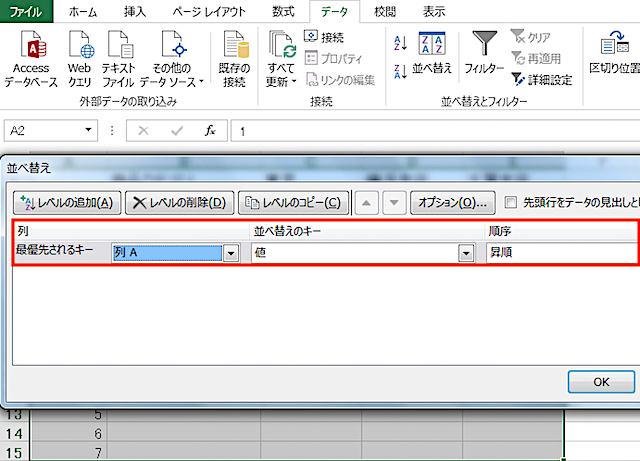Sort ascending with the A-Z icon
Viewport: 640px width, 461px height.
point(400,43)
